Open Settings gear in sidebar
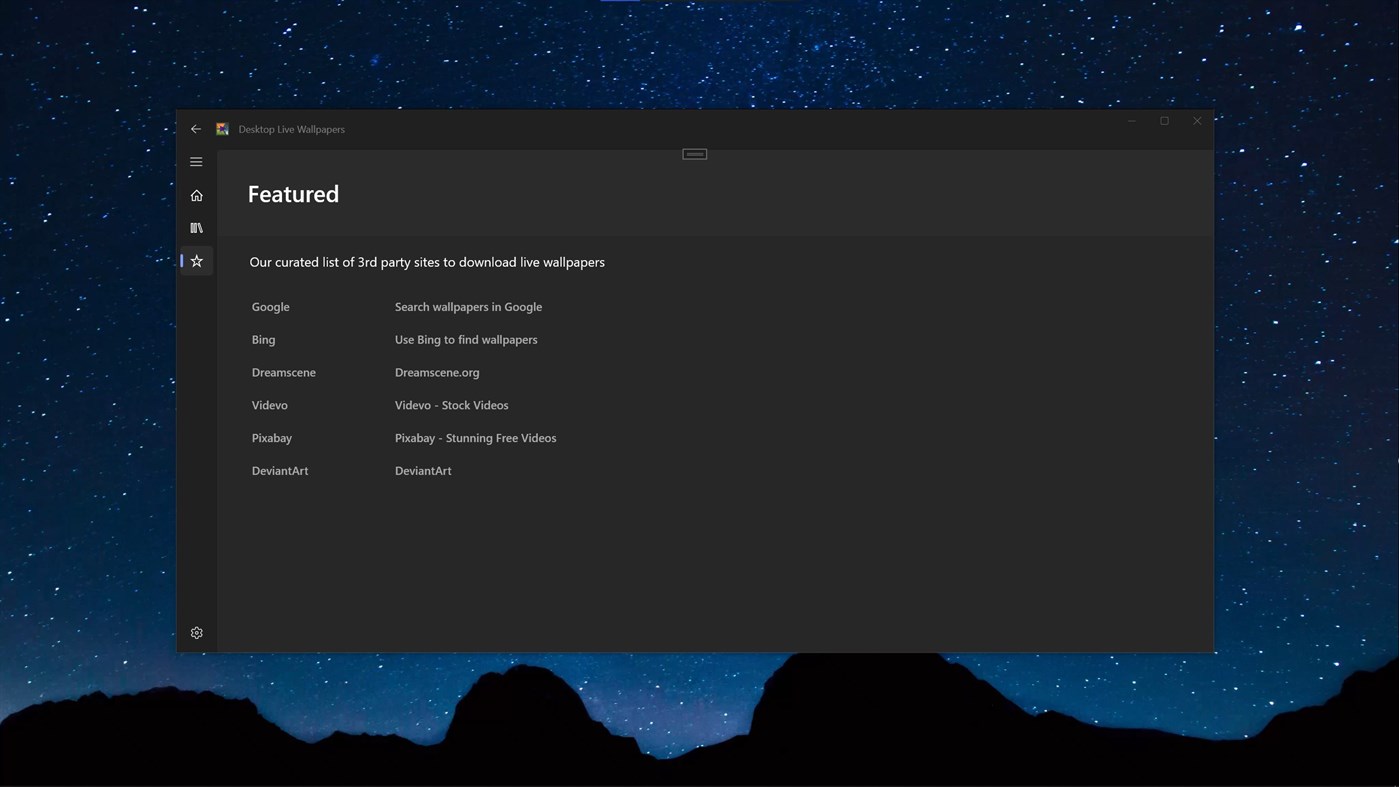Viewport: 1399px width, 787px height. pyautogui.click(x=197, y=633)
